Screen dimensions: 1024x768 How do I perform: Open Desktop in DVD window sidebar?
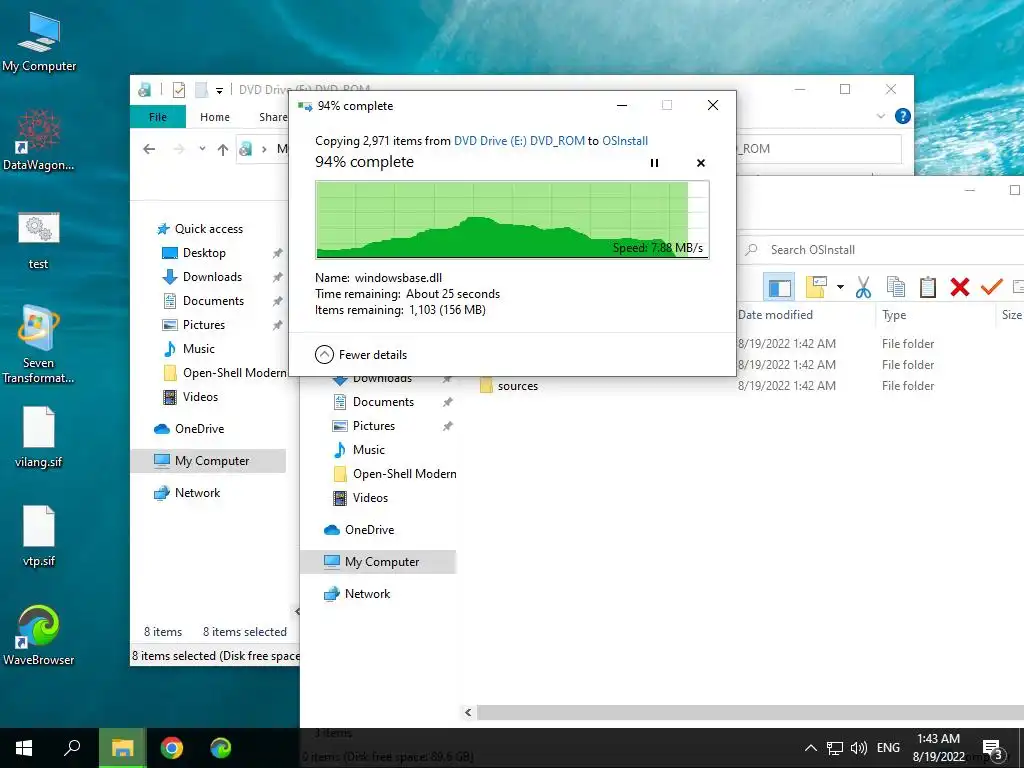194,253
